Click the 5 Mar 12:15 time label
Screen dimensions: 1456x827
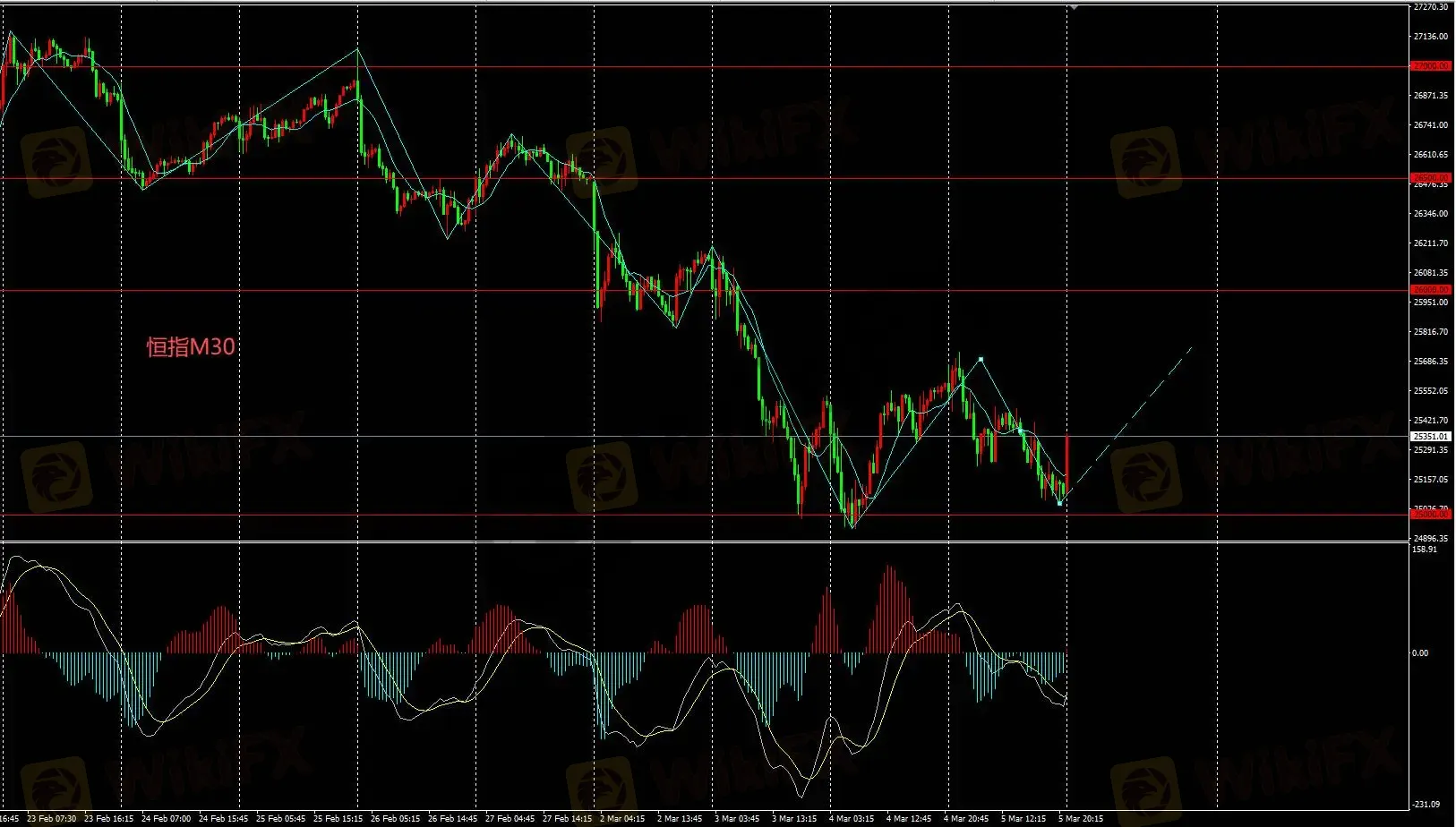click(x=1023, y=819)
